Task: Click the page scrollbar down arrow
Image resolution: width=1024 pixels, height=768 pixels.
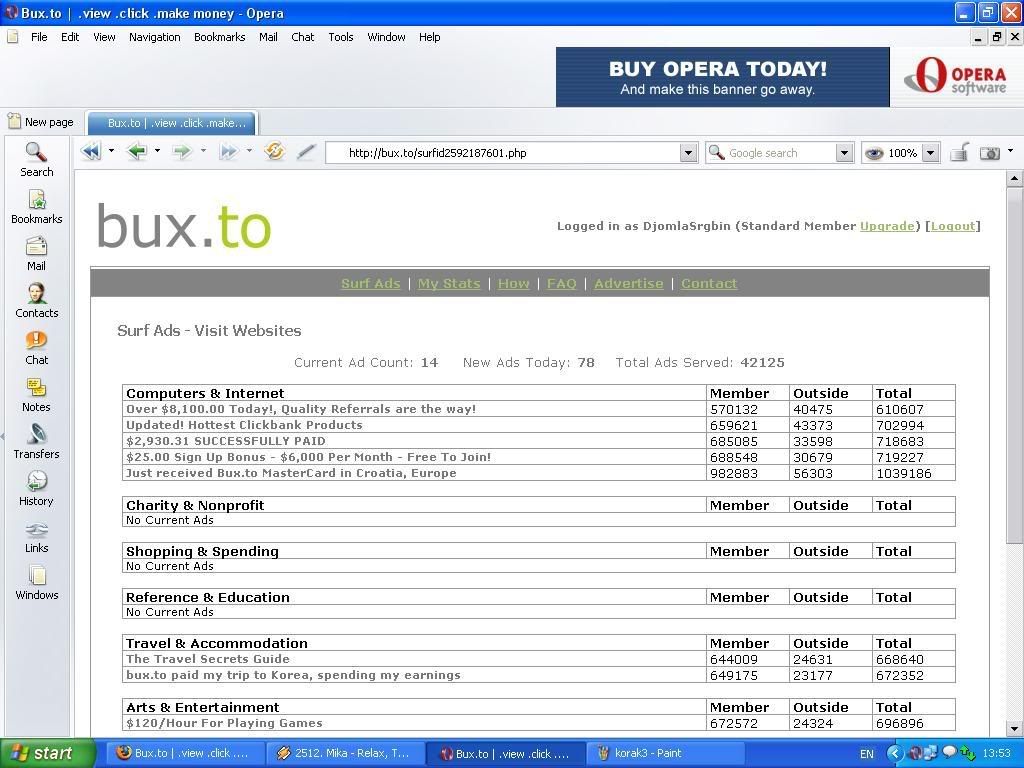Action: (x=1014, y=729)
